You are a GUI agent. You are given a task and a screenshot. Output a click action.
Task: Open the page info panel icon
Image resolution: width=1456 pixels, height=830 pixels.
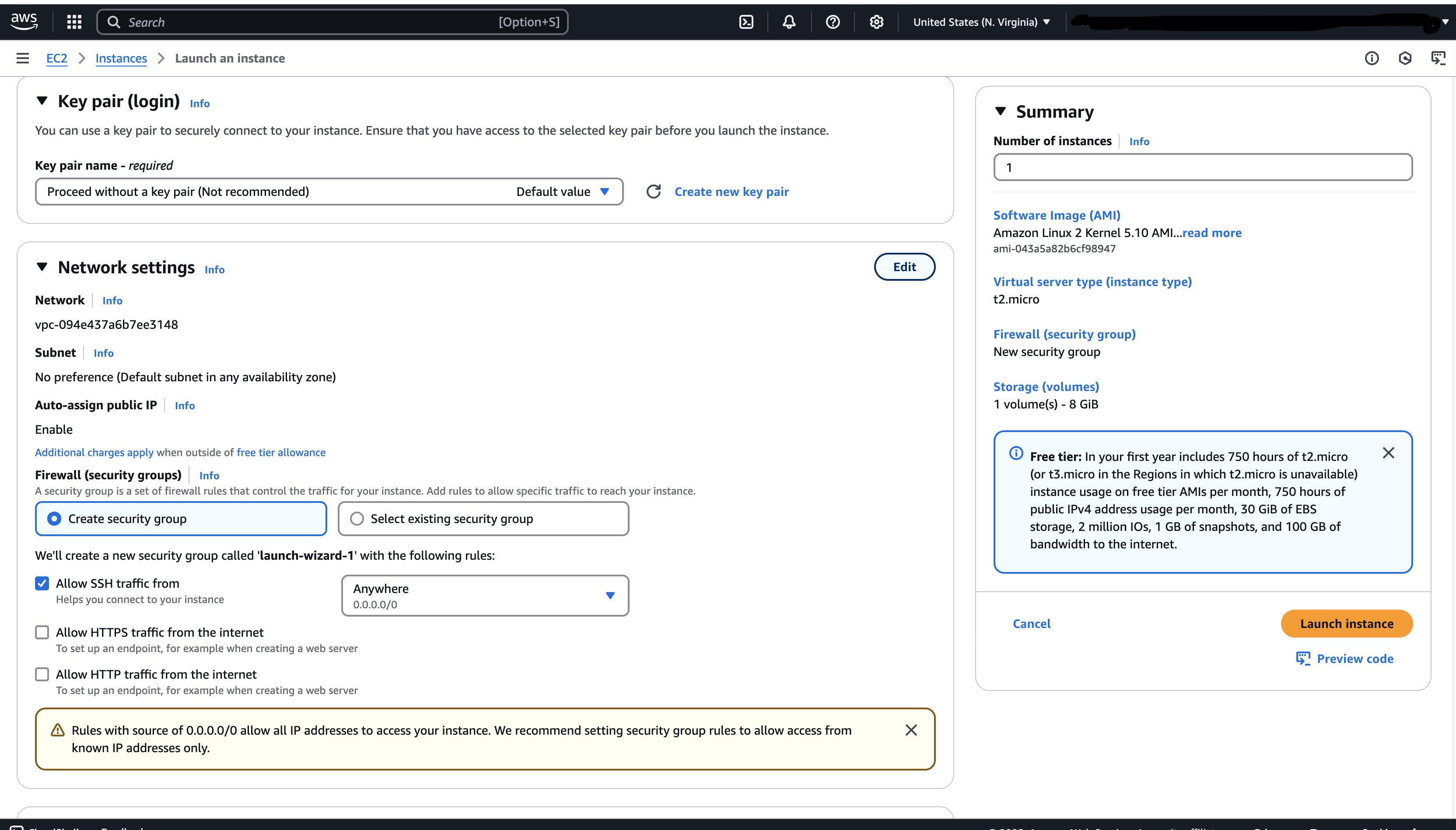tap(1372, 58)
